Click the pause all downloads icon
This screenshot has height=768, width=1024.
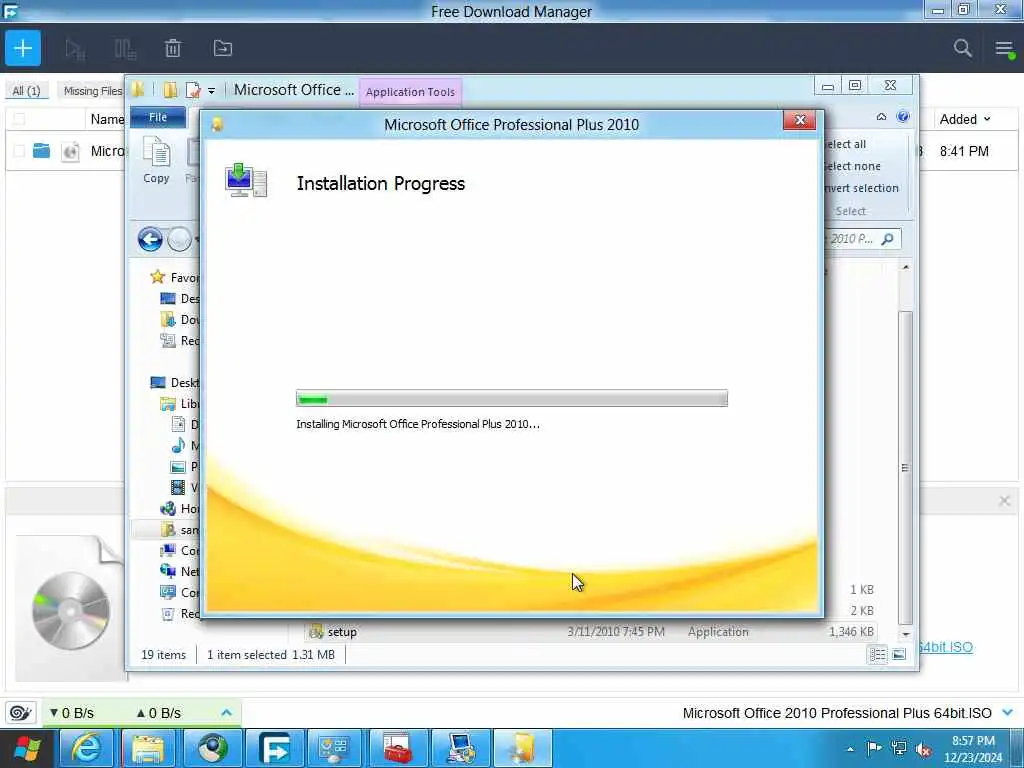(124, 49)
